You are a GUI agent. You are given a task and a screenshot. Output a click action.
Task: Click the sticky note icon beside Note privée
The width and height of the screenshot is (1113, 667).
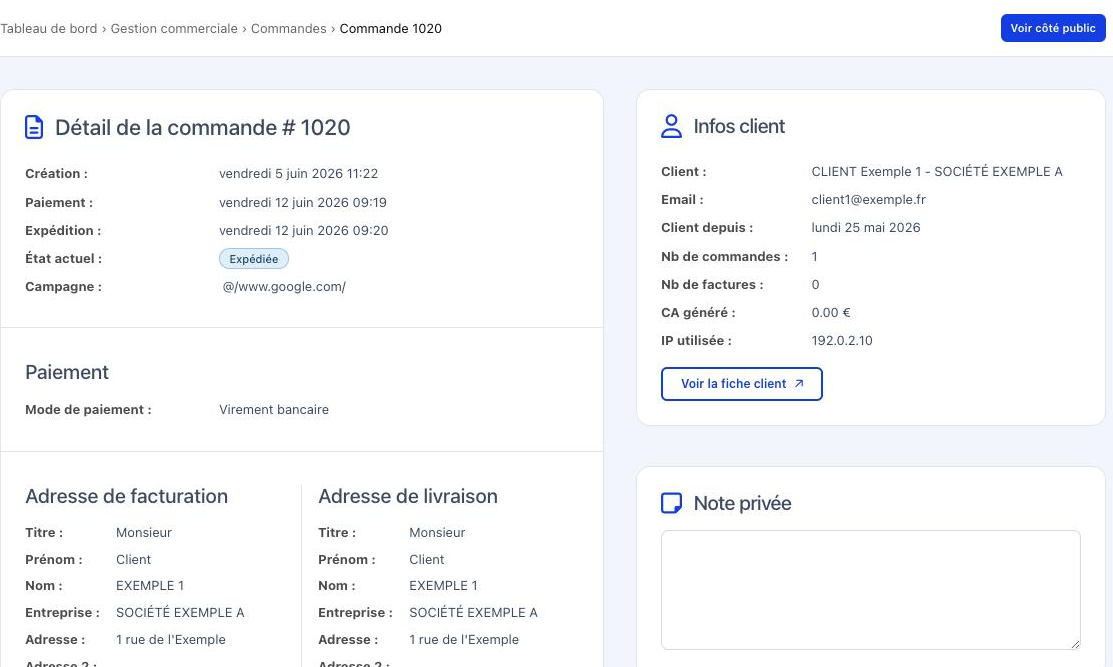coord(671,503)
